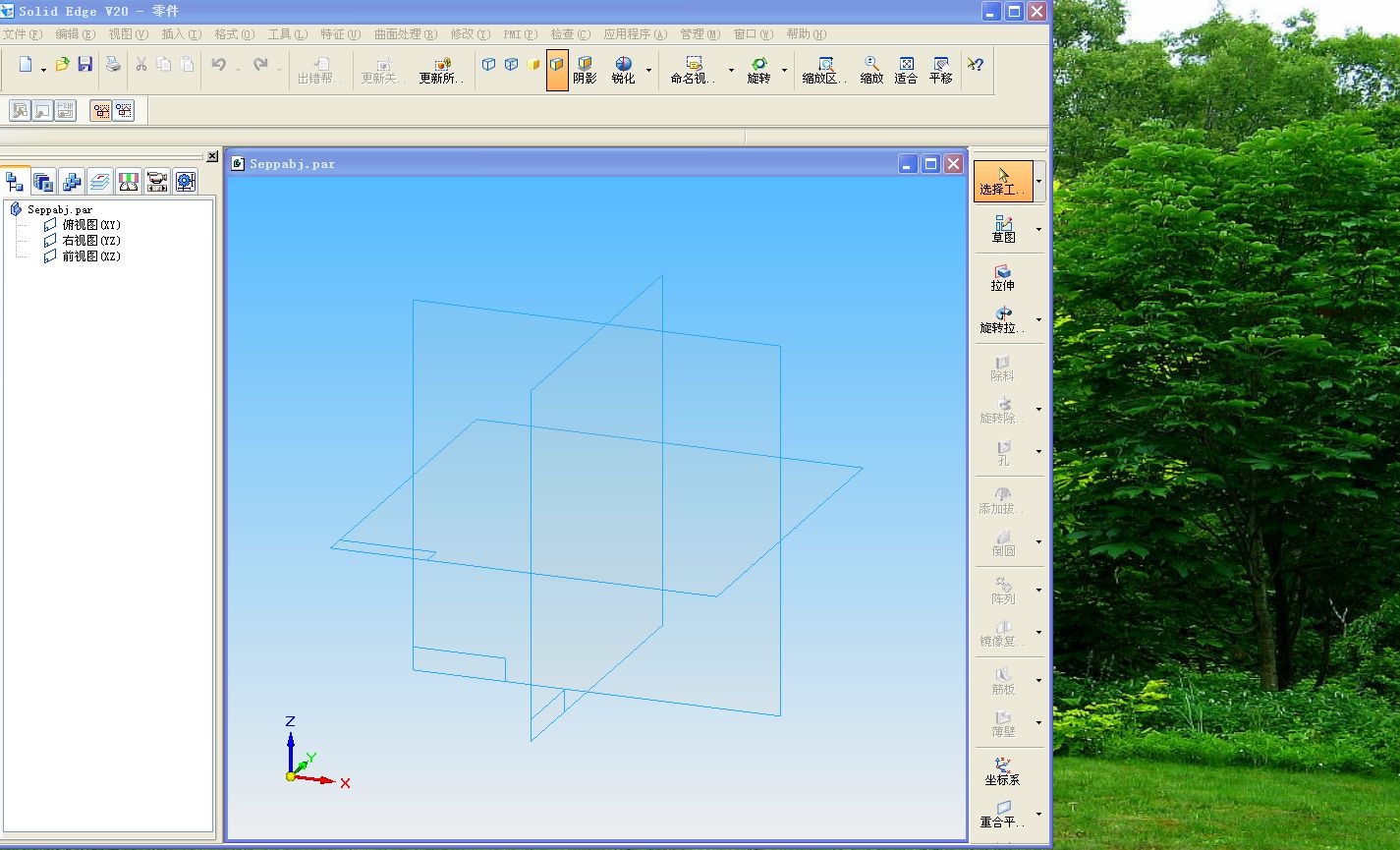Open the 工具 (Tools) menu
The image size is (1400, 850).
coord(288,34)
